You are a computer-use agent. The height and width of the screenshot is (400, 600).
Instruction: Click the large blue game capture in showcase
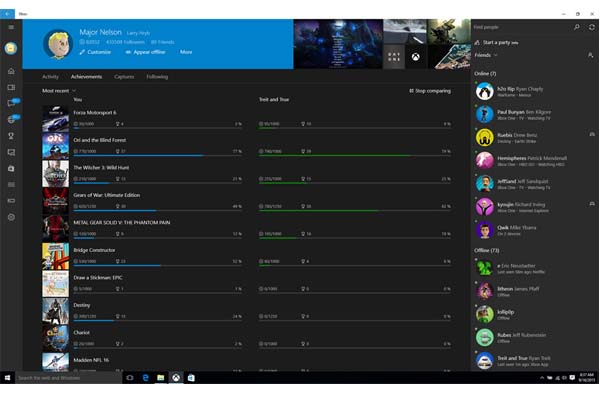point(338,44)
